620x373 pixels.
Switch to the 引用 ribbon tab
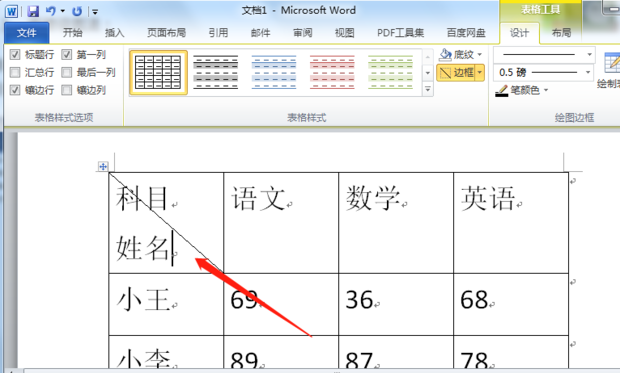[x=218, y=32]
